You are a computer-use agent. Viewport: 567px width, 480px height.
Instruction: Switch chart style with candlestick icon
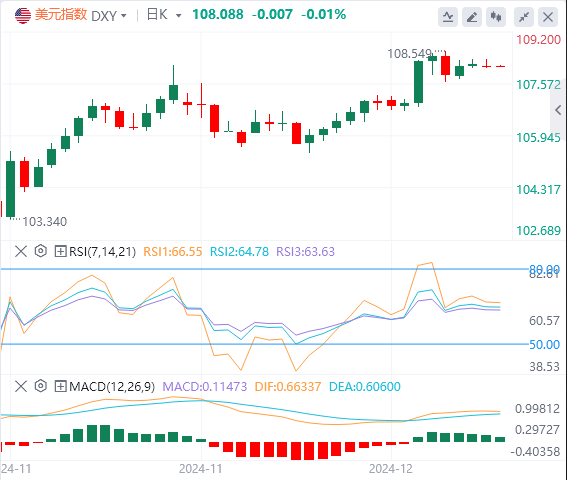[496, 17]
